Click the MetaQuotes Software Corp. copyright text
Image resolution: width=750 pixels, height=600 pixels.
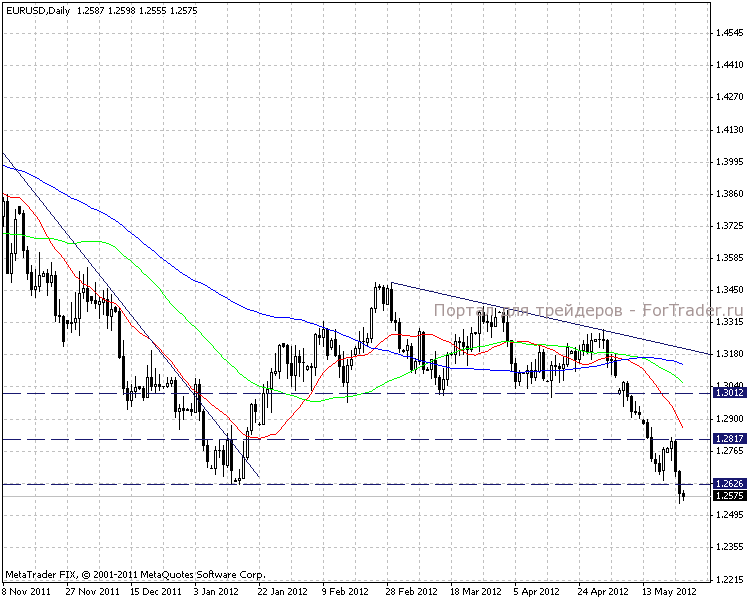click(135, 575)
